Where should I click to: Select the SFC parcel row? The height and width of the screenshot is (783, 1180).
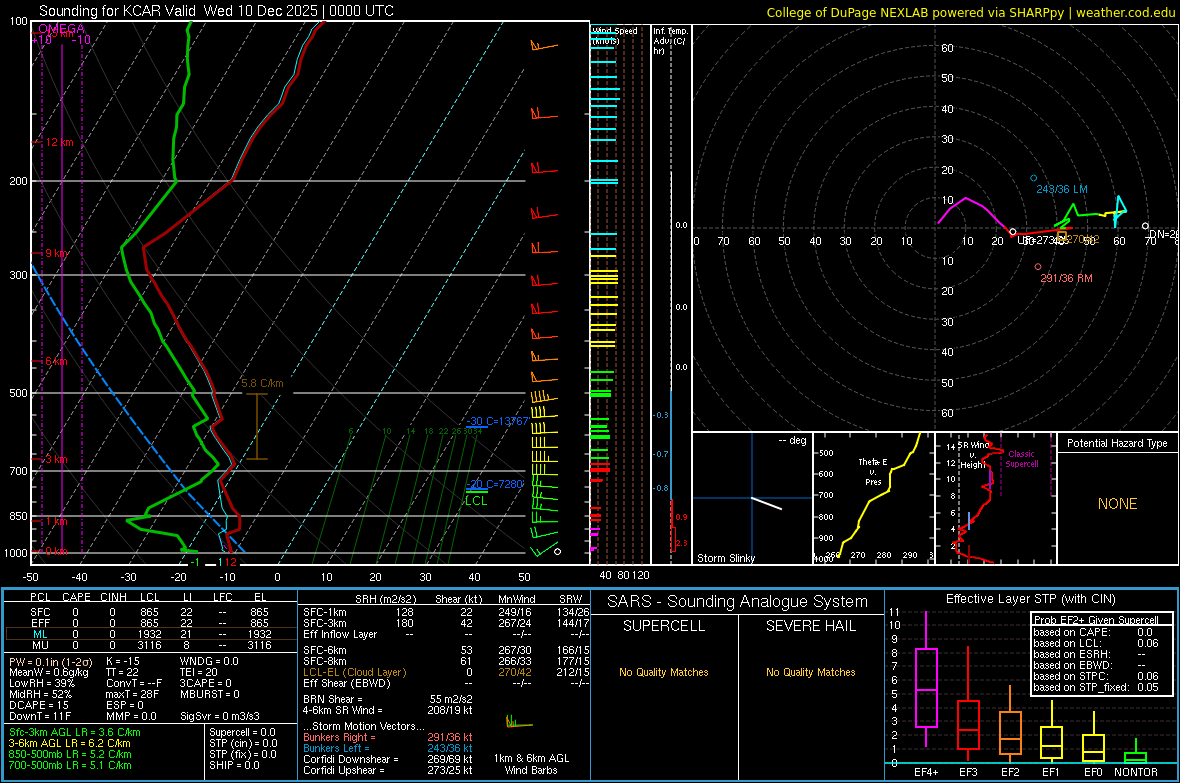tap(151, 612)
